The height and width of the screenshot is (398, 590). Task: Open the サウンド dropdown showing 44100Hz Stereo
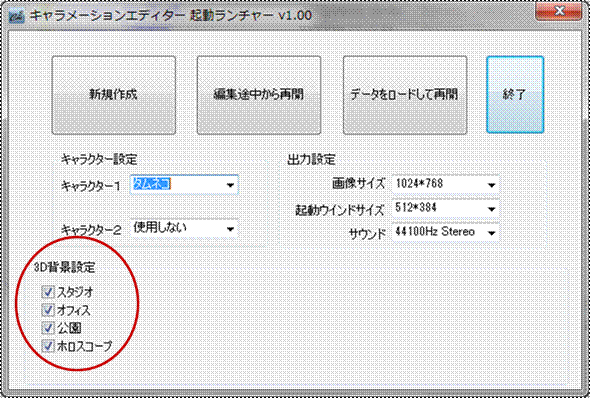446,232
